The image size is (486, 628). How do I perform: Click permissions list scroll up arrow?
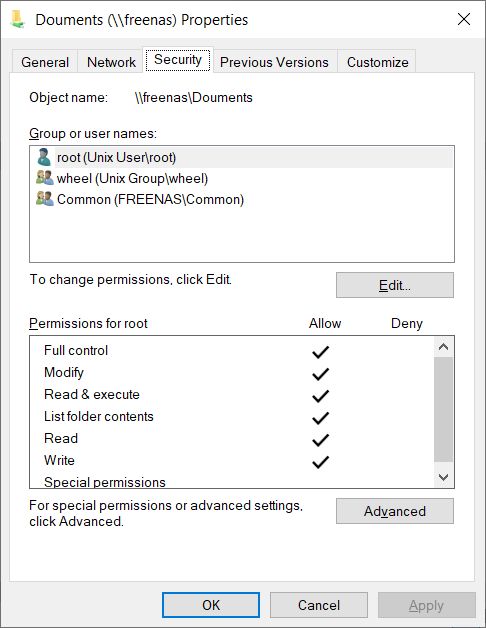443,347
